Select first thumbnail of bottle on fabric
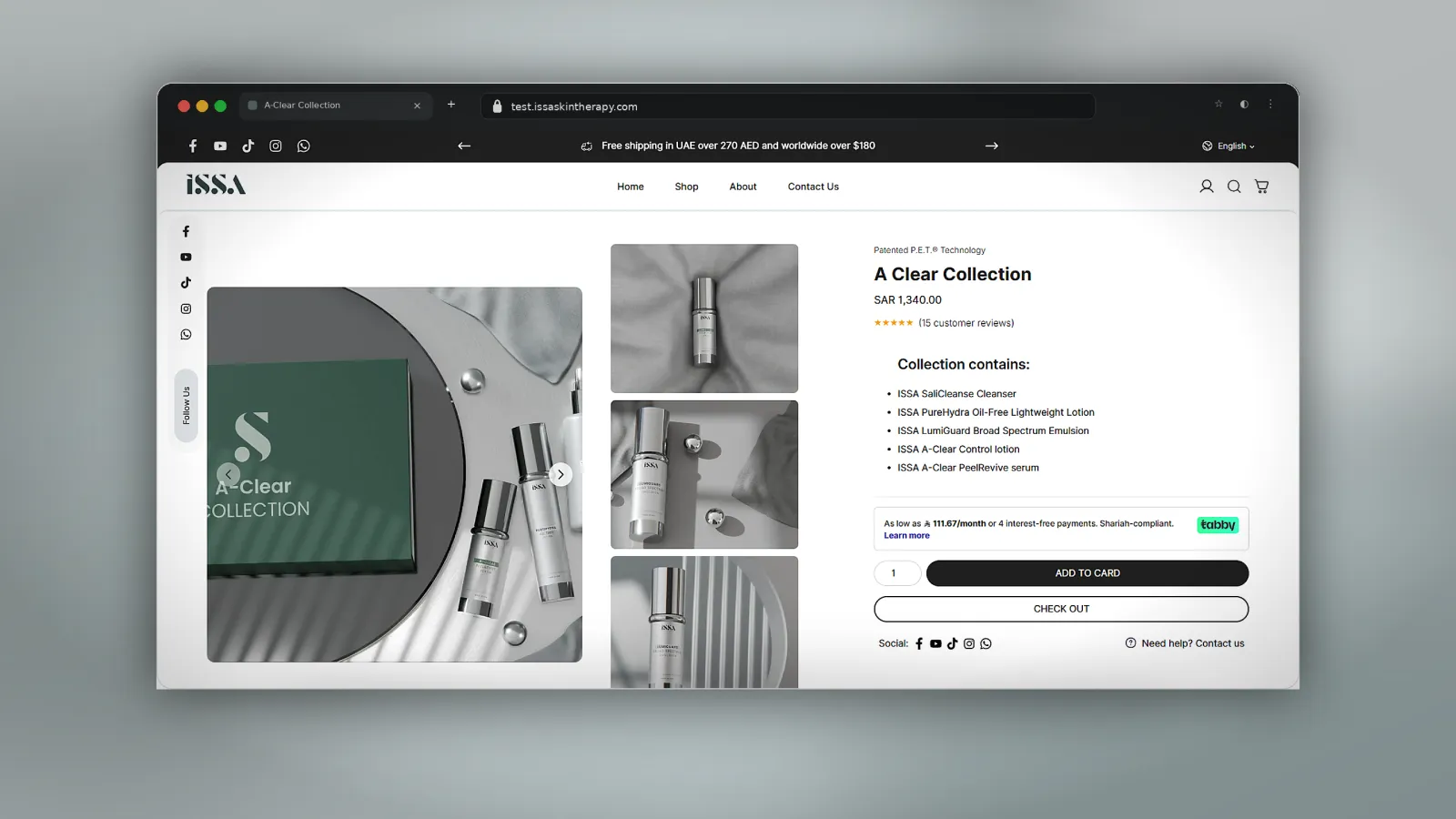Screen dimensions: 1456x819 (x=704, y=318)
